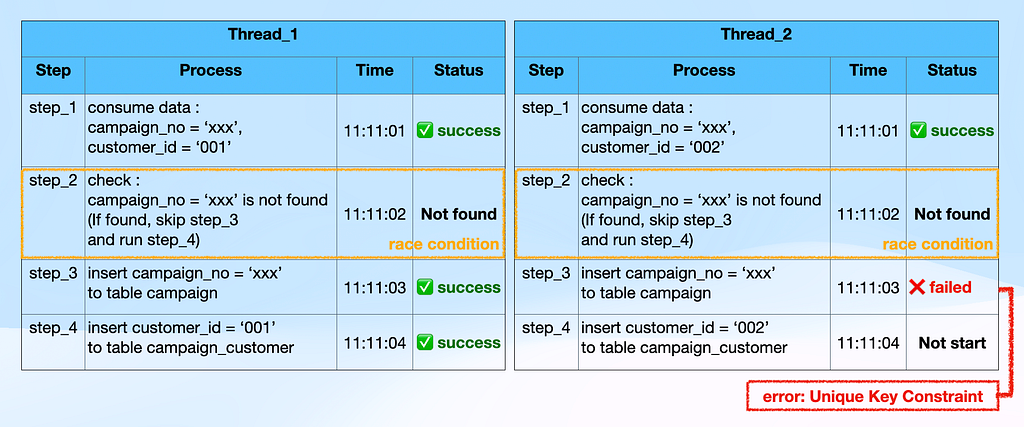Click race condition label in Thread_1

tap(444, 244)
